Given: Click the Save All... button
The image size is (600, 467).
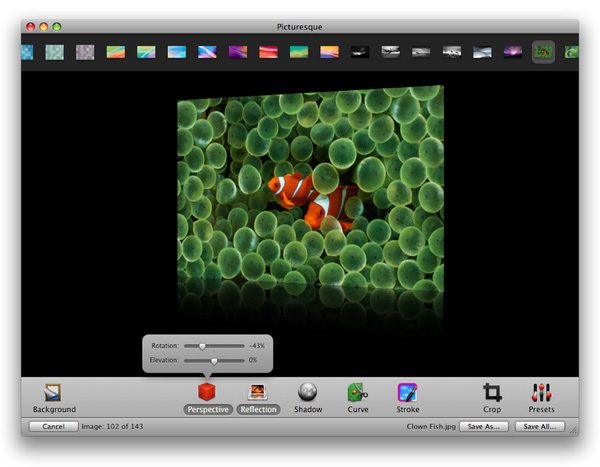Looking at the screenshot, I should [540, 426].
